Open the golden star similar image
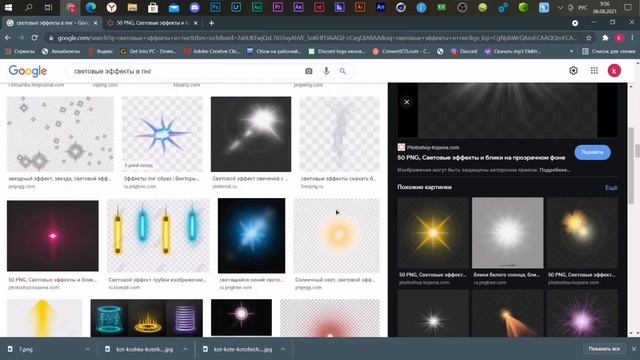The width and height of the screenshot is (640, 360). 433,233
